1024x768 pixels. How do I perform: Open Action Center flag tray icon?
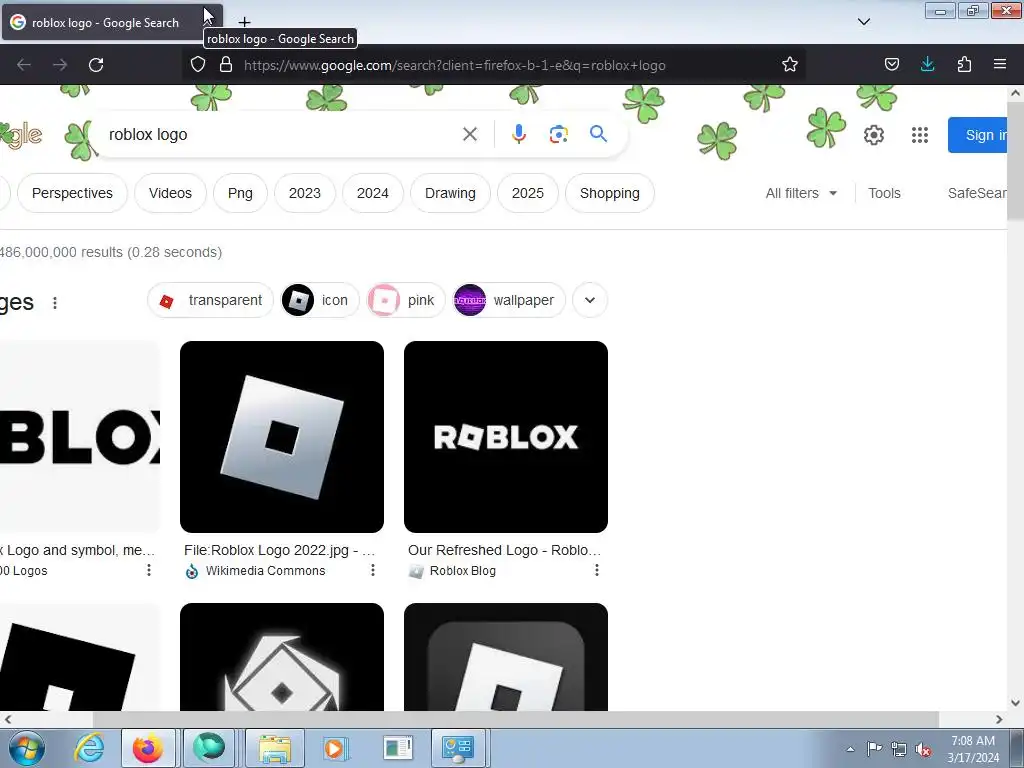point(874,749)
